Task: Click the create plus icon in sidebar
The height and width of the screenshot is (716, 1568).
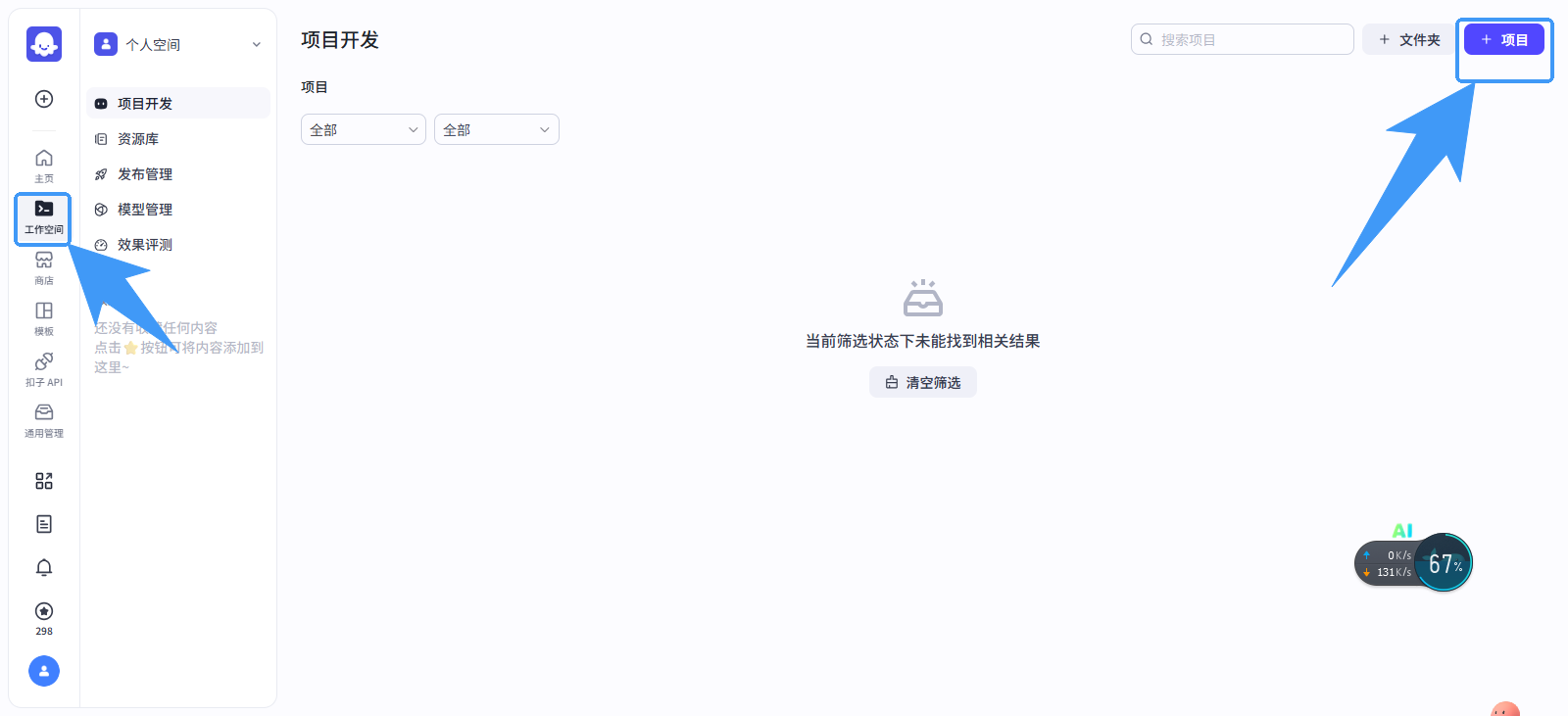Action: pyautogui.click(x=44, y=99)
